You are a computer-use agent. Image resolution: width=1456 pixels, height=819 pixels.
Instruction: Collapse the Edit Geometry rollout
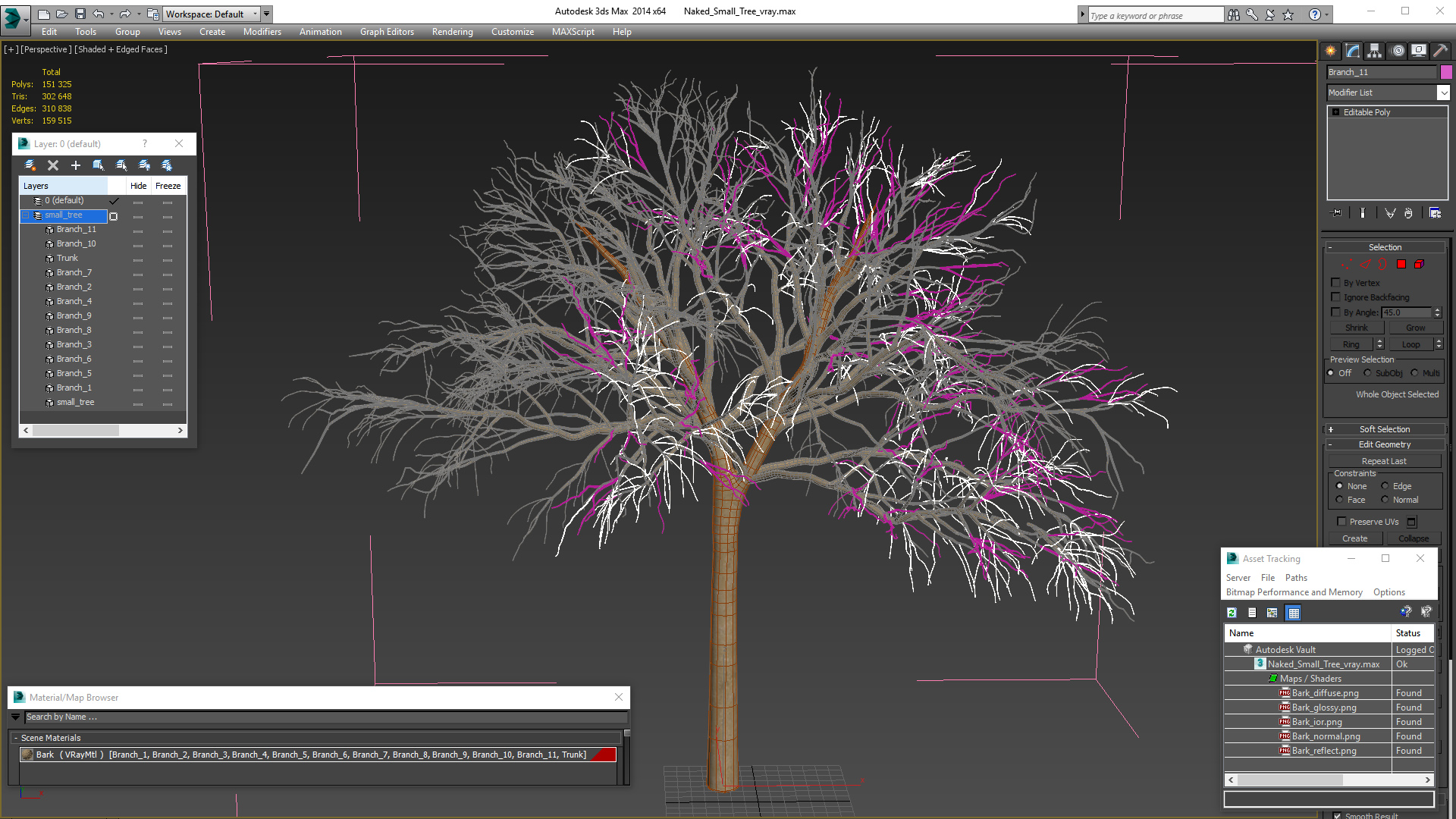coord(1330,444)
